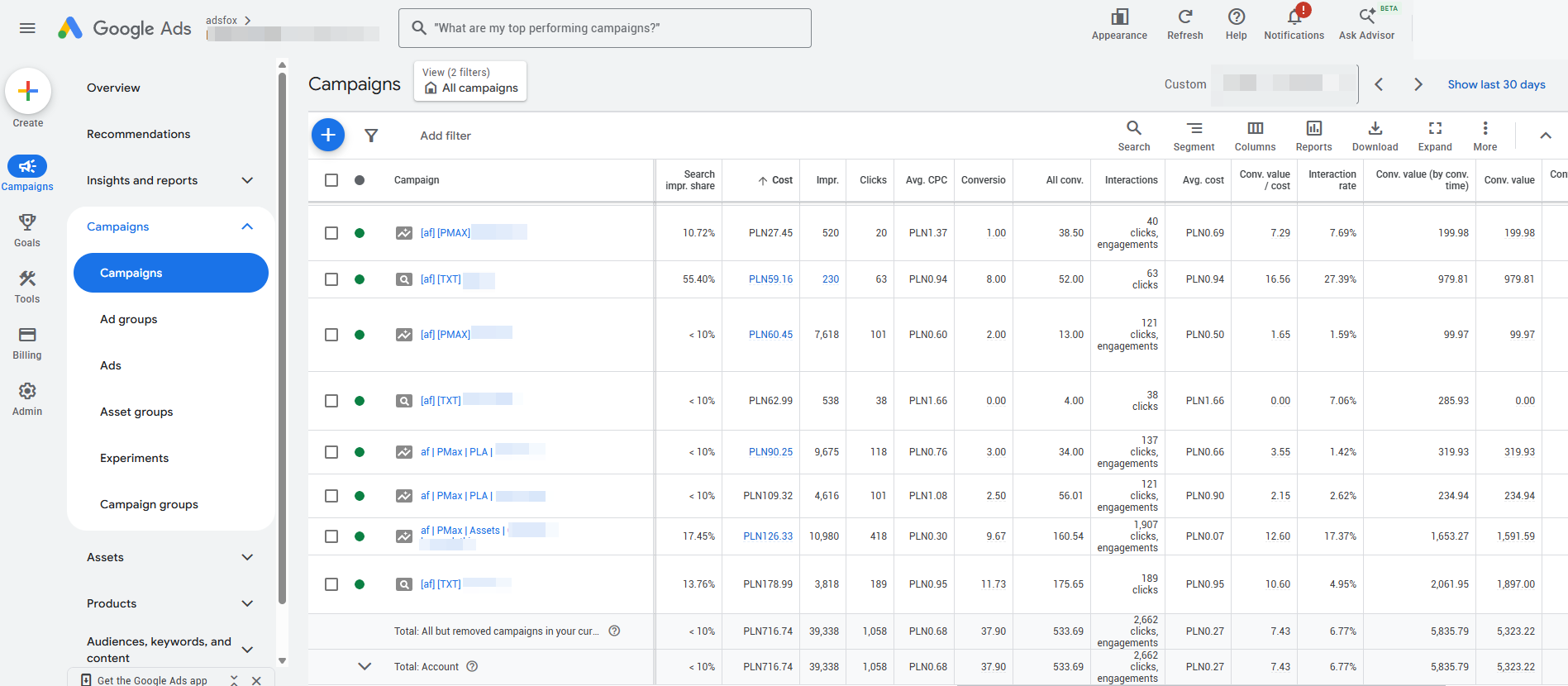Click the search query input field

click(605, 28)
